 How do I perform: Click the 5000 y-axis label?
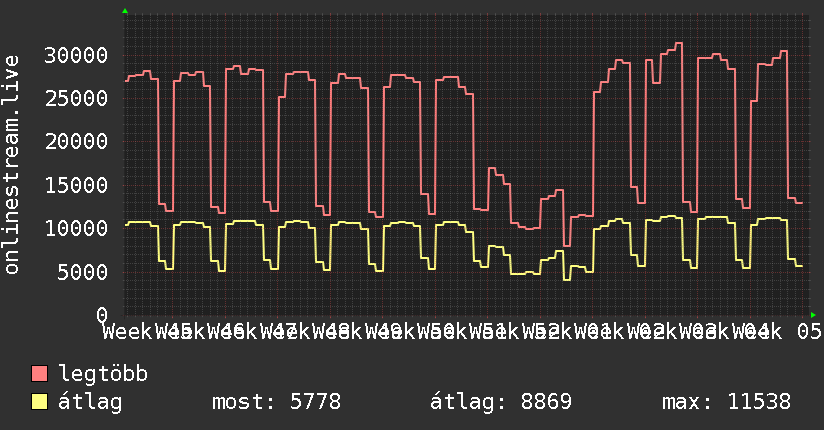click(83, 272)
